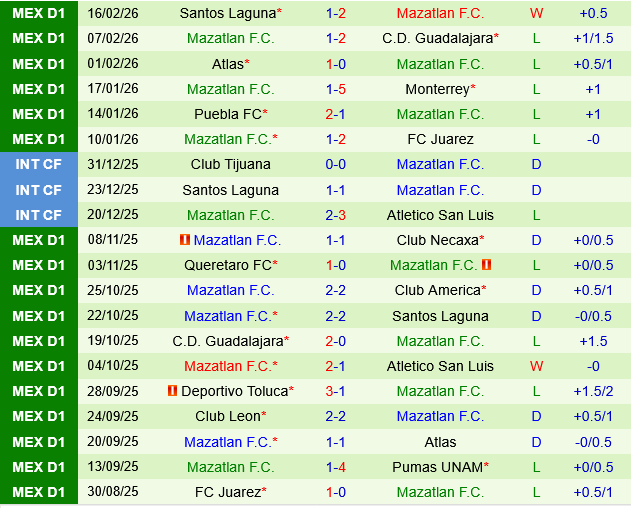Open the Queretaro FC team link

[x=227, y=265]
